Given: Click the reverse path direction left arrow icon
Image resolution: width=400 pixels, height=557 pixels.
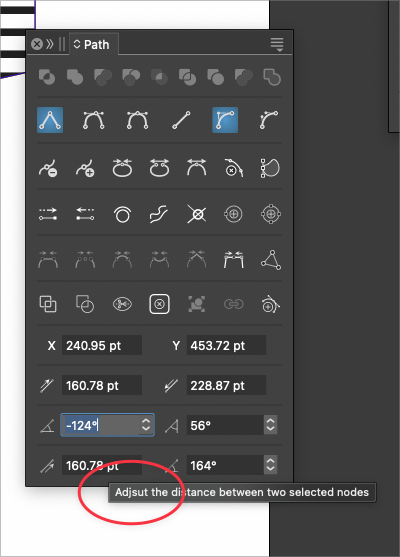Looking at the screenshot, I should [85, 214].
